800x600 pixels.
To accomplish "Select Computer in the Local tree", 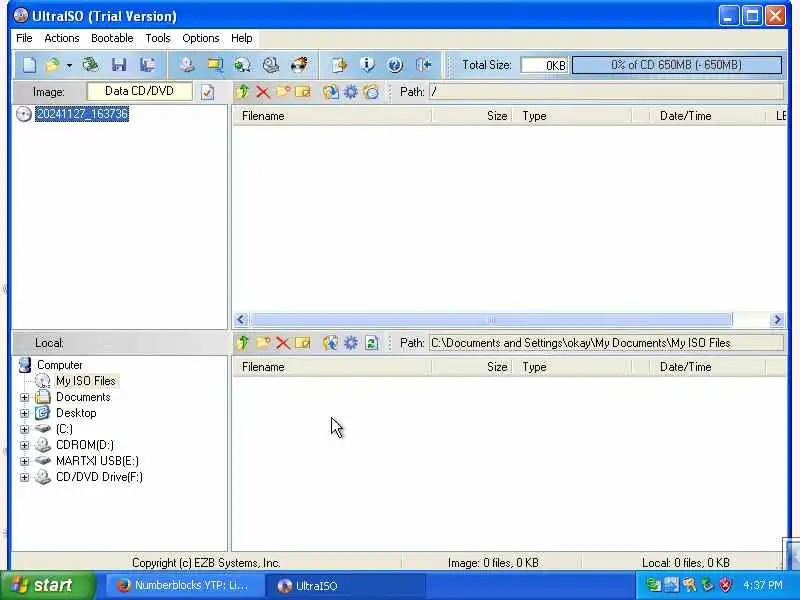I will click(x=60, y=365).
